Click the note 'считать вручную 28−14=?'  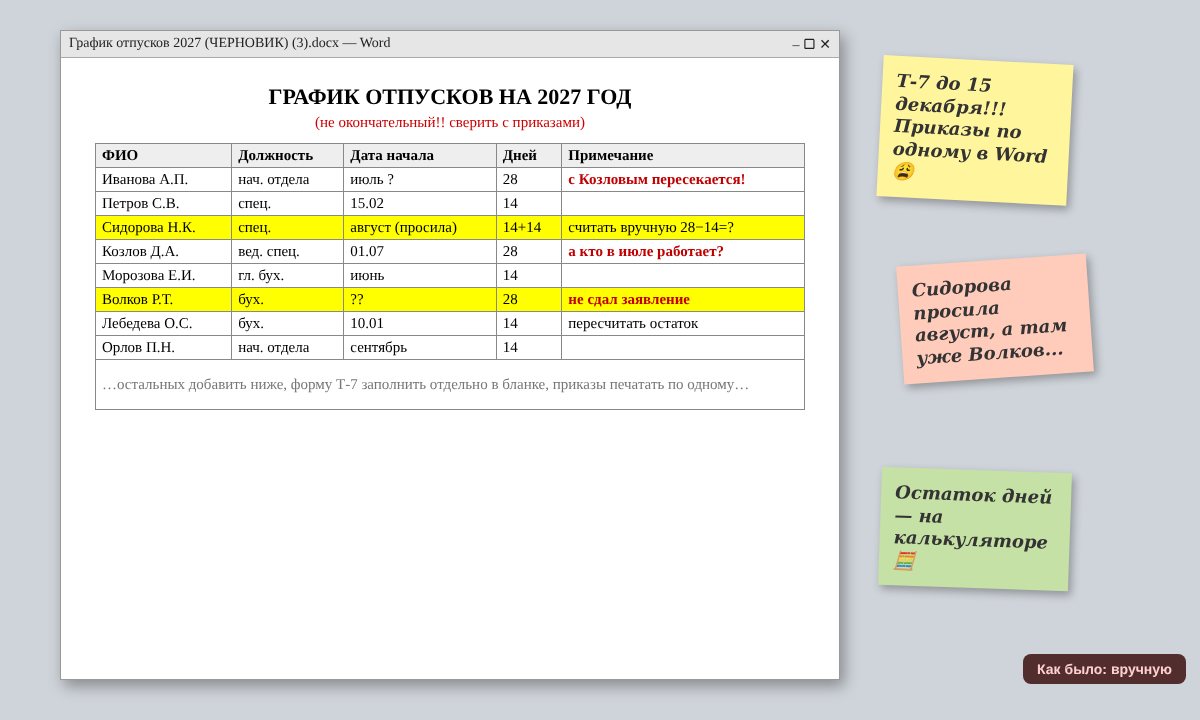coord(651,228)
